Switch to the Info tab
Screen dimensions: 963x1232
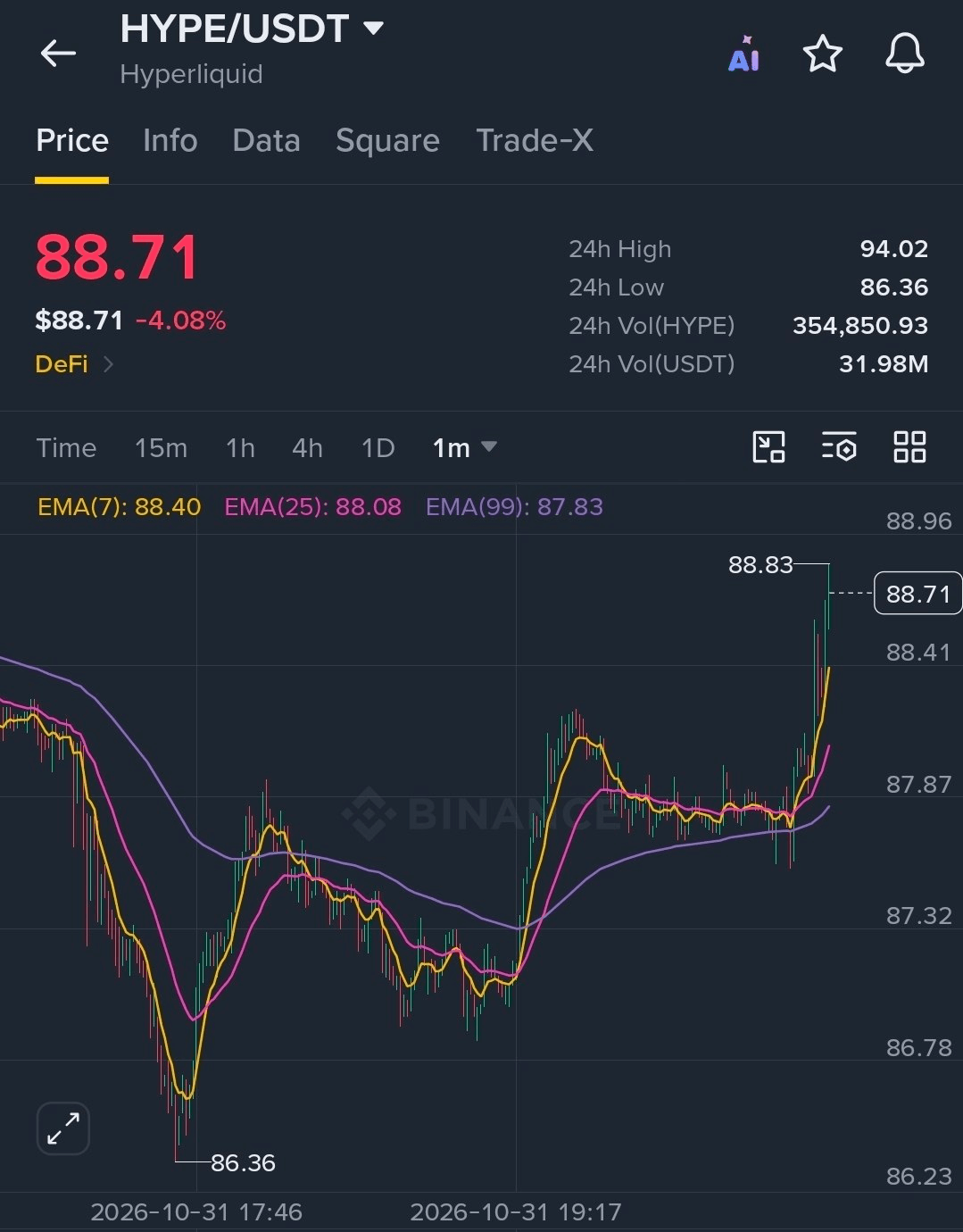point(170,140)
